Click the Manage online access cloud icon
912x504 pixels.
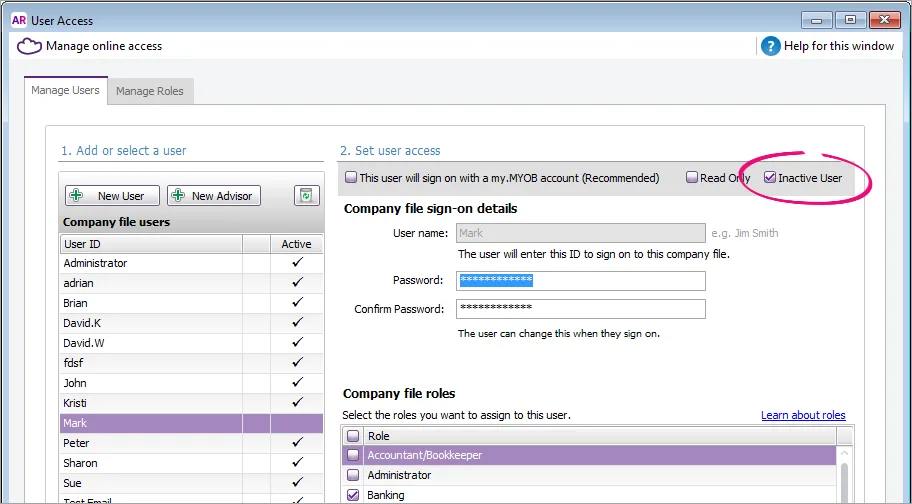tap(29, 46)
